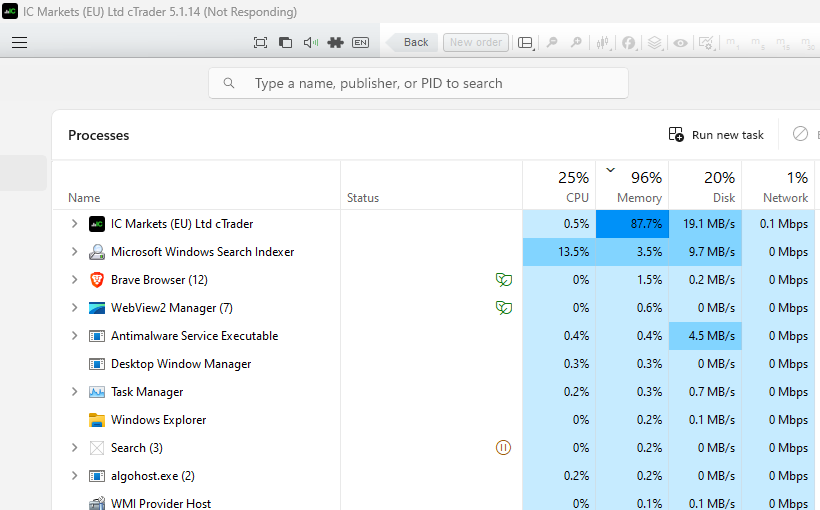This screenshot has height=510, width=820.
Task: Click the zoom in magnifier icon
Action: (576, 42)
